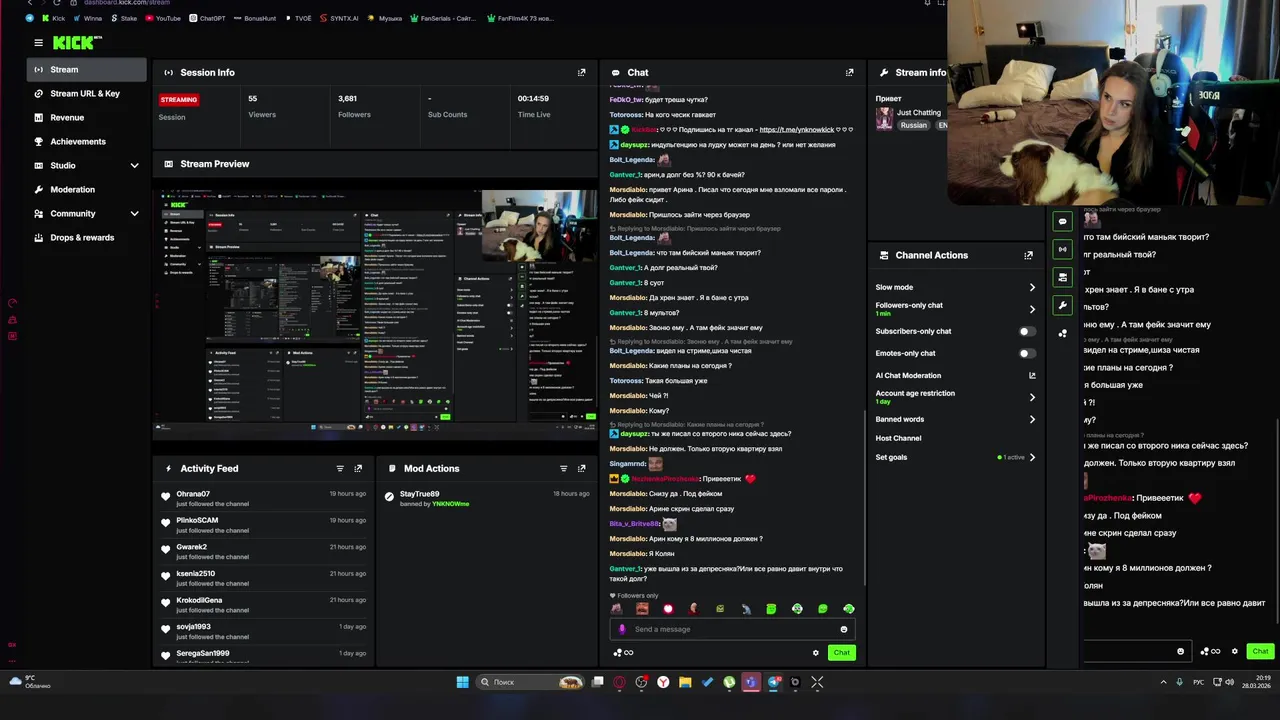The image size is (1280, 720).
Task: Click the channel actions icon in popout sidebar
Action: click(x=1062, y=277)
